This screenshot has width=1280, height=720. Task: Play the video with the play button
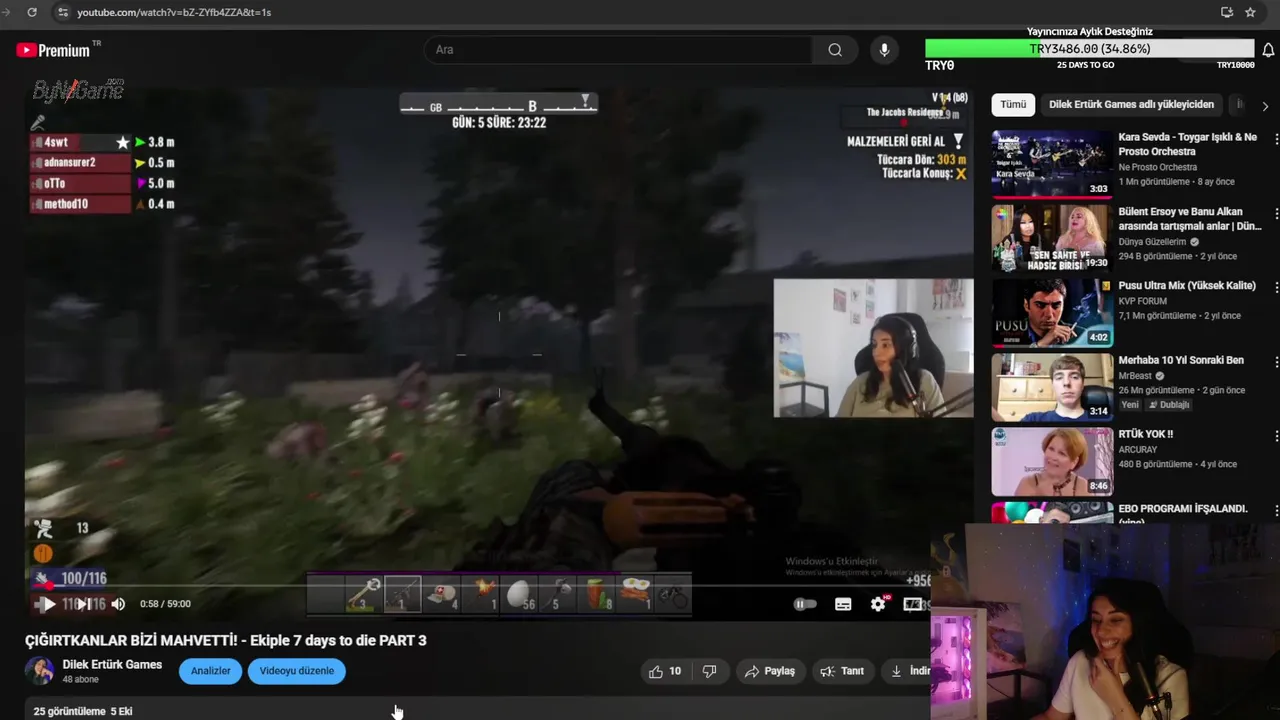tap(46, 604)
